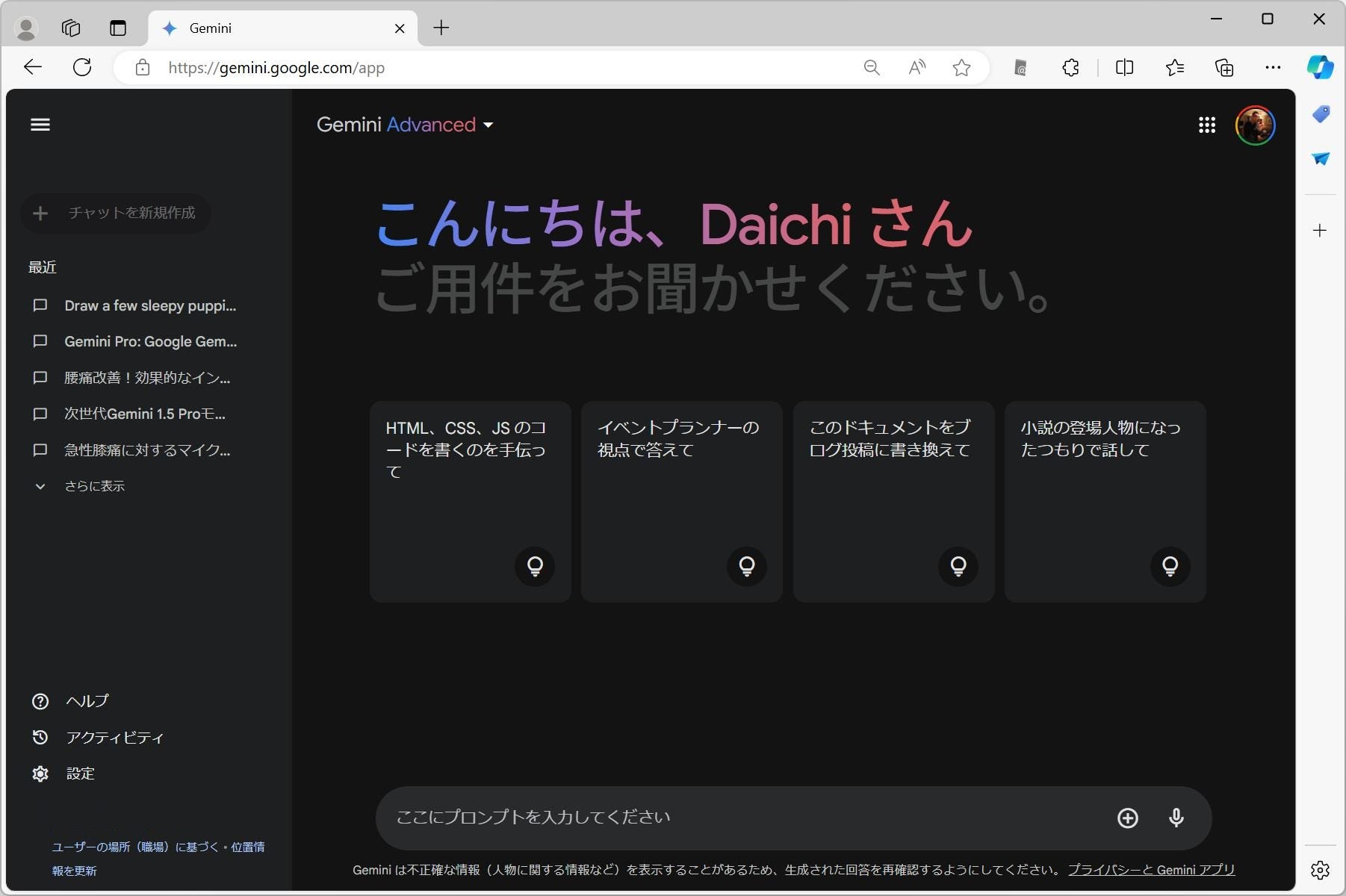This screenshot has width=1346, height=896.
Task: Open the browser Extensions puzzle icon
Action: (1070, 68)
